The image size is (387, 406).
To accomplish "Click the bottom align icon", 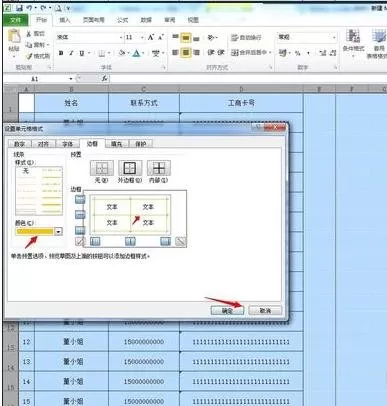I will [196, 38].
